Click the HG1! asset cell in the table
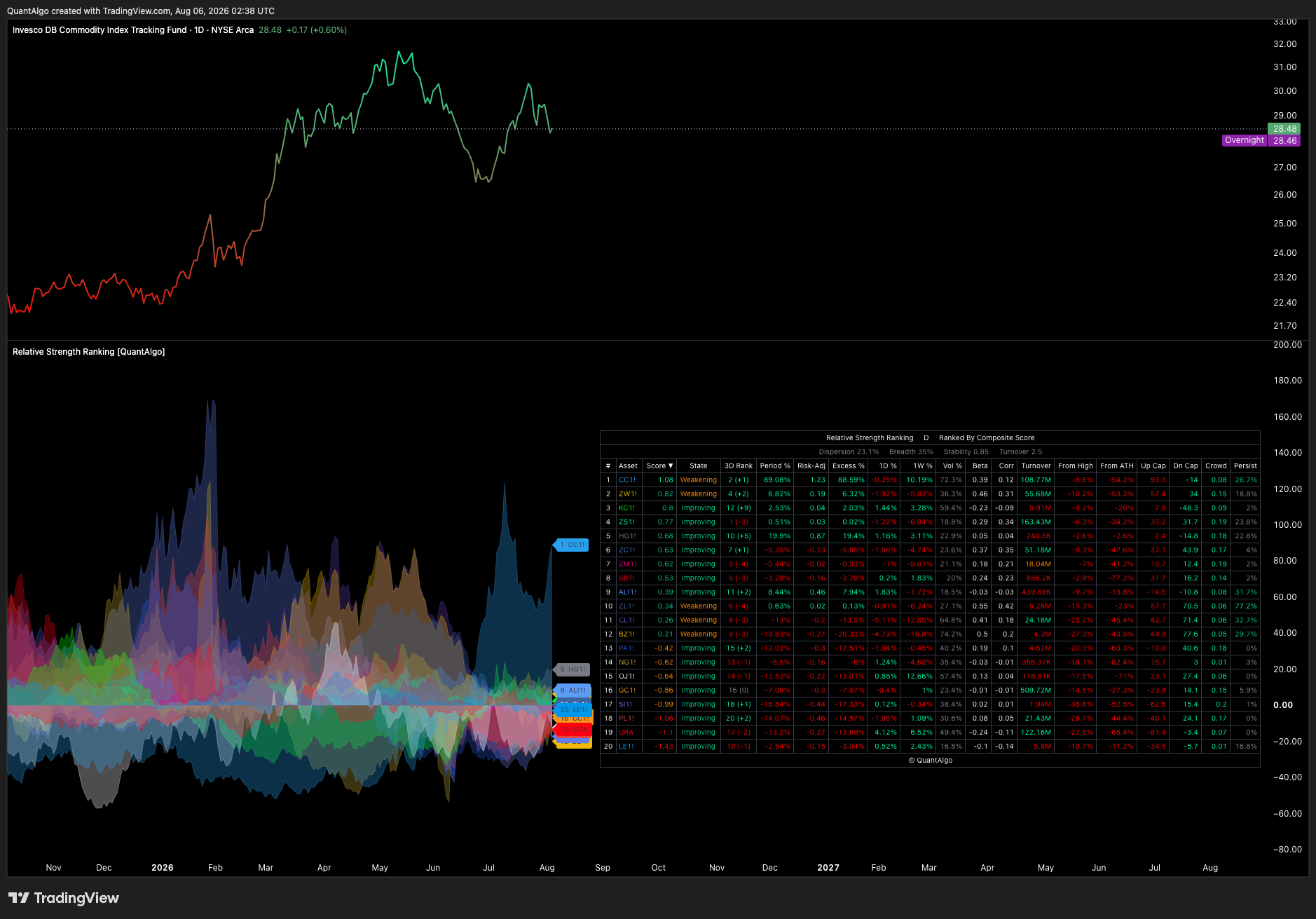This screenshot has height=919, width=1316. click(x=627, y=536)
